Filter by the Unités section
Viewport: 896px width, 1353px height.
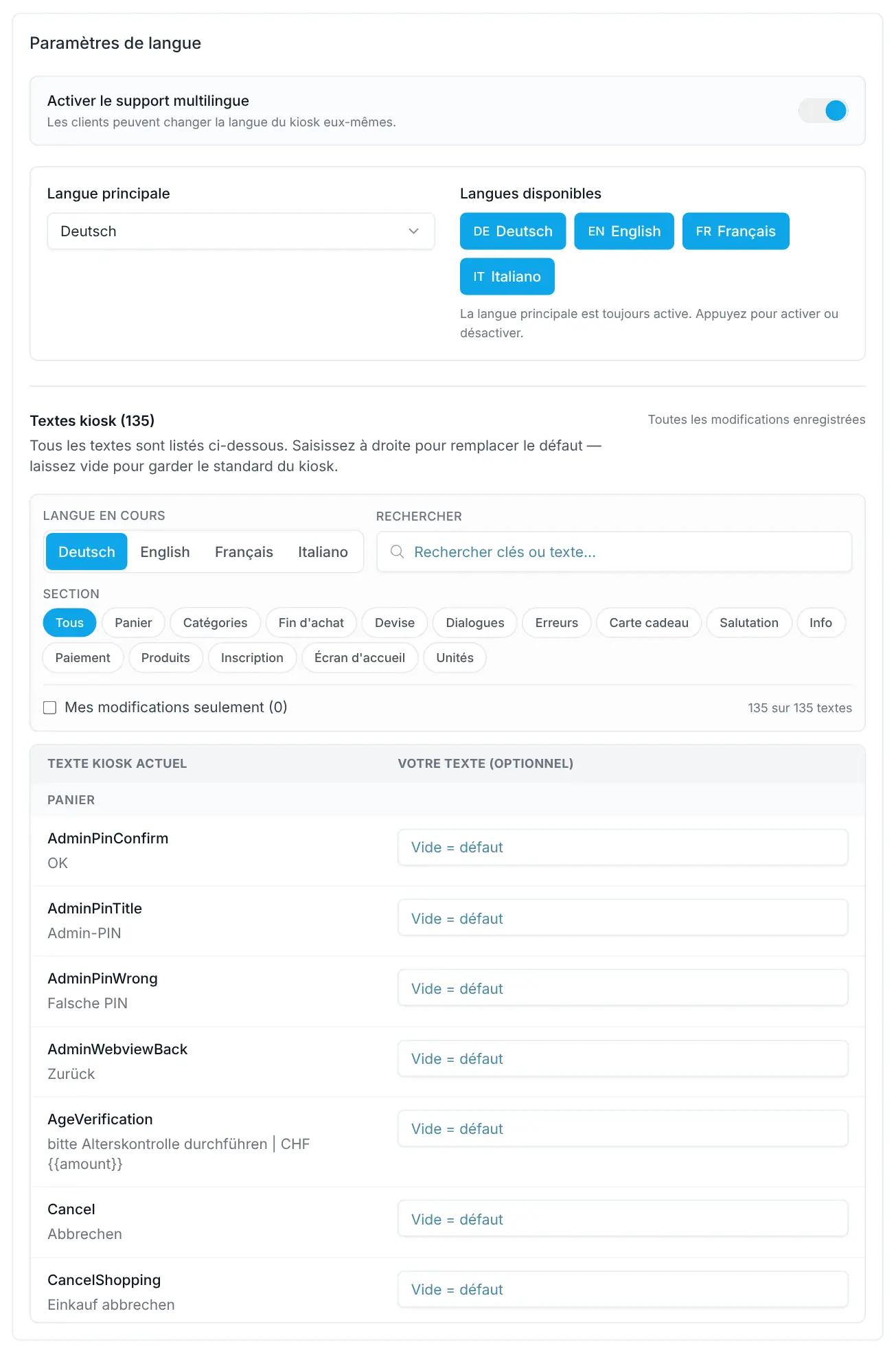click(455, 658)
